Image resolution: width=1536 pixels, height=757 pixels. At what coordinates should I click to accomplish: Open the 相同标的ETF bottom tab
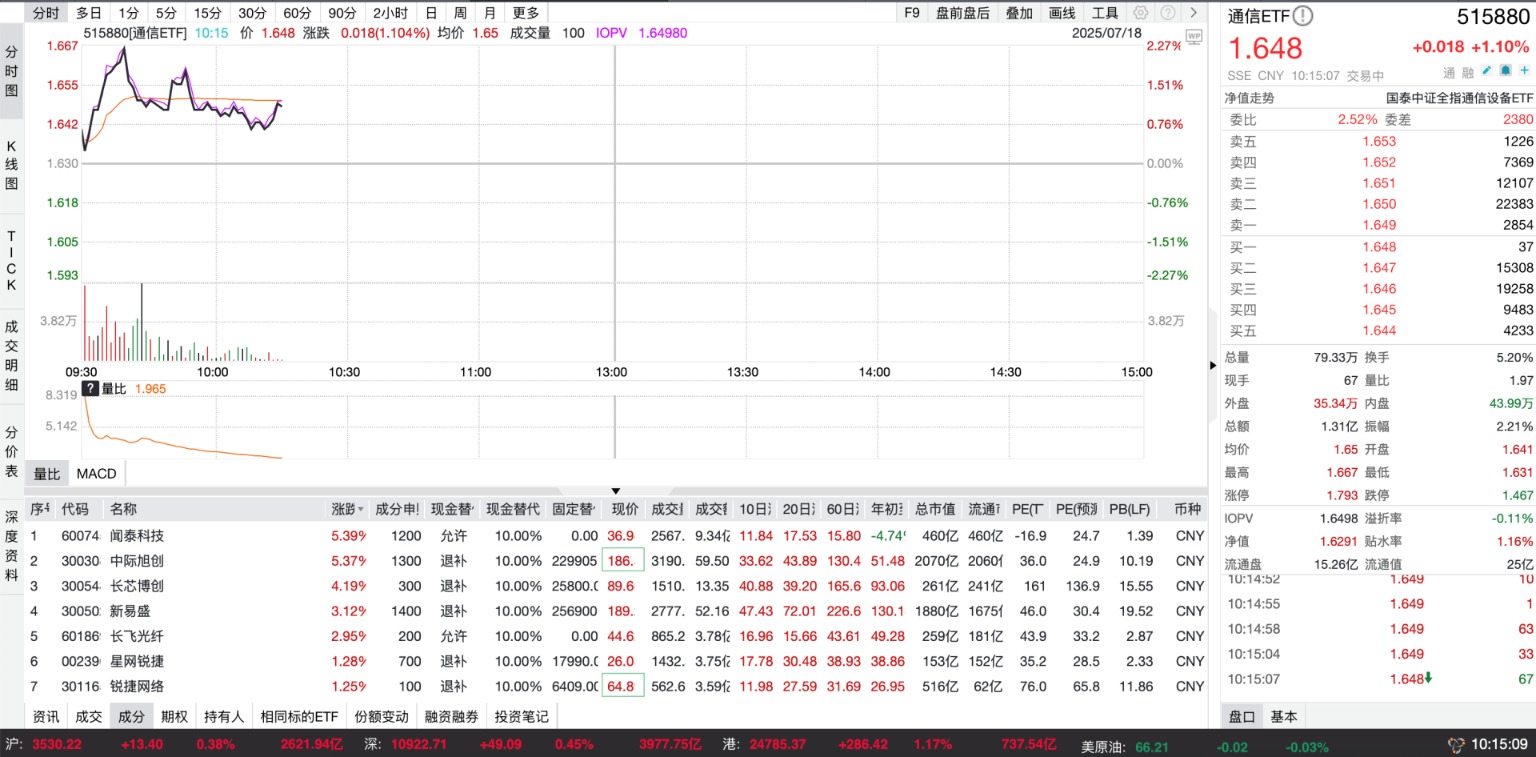click(300, 716)
